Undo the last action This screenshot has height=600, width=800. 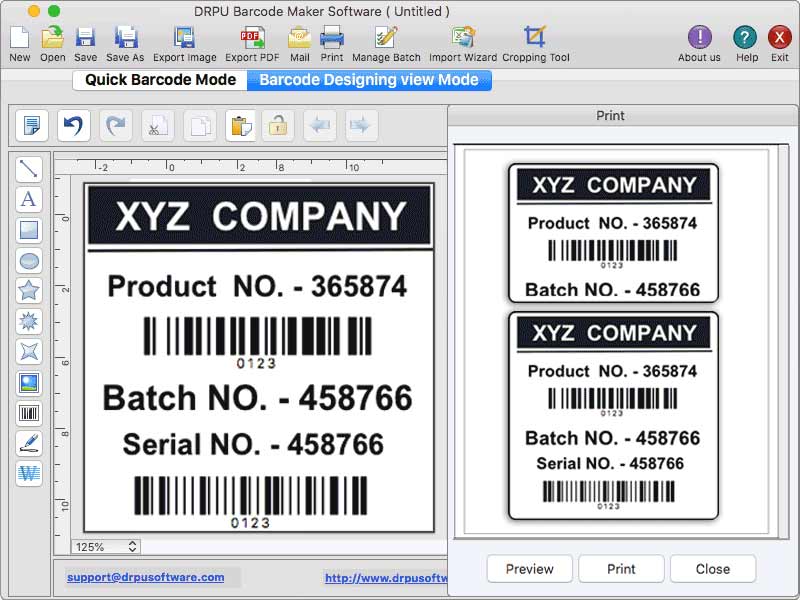coord(73,126)
